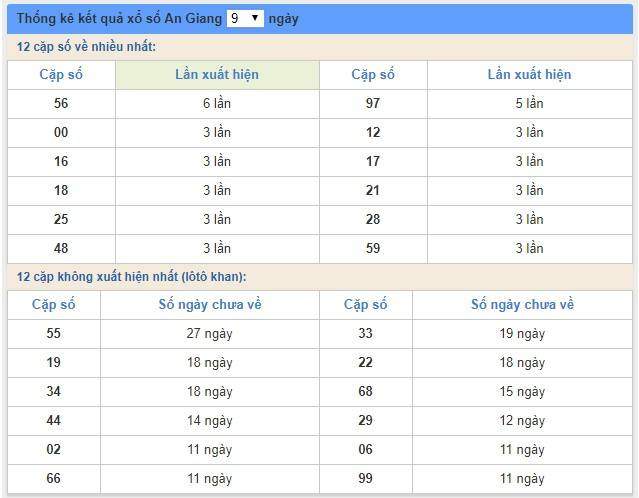
Task: Select number pair 56 in frequency table
Action: pyautogui.click(x=61, y=104)
